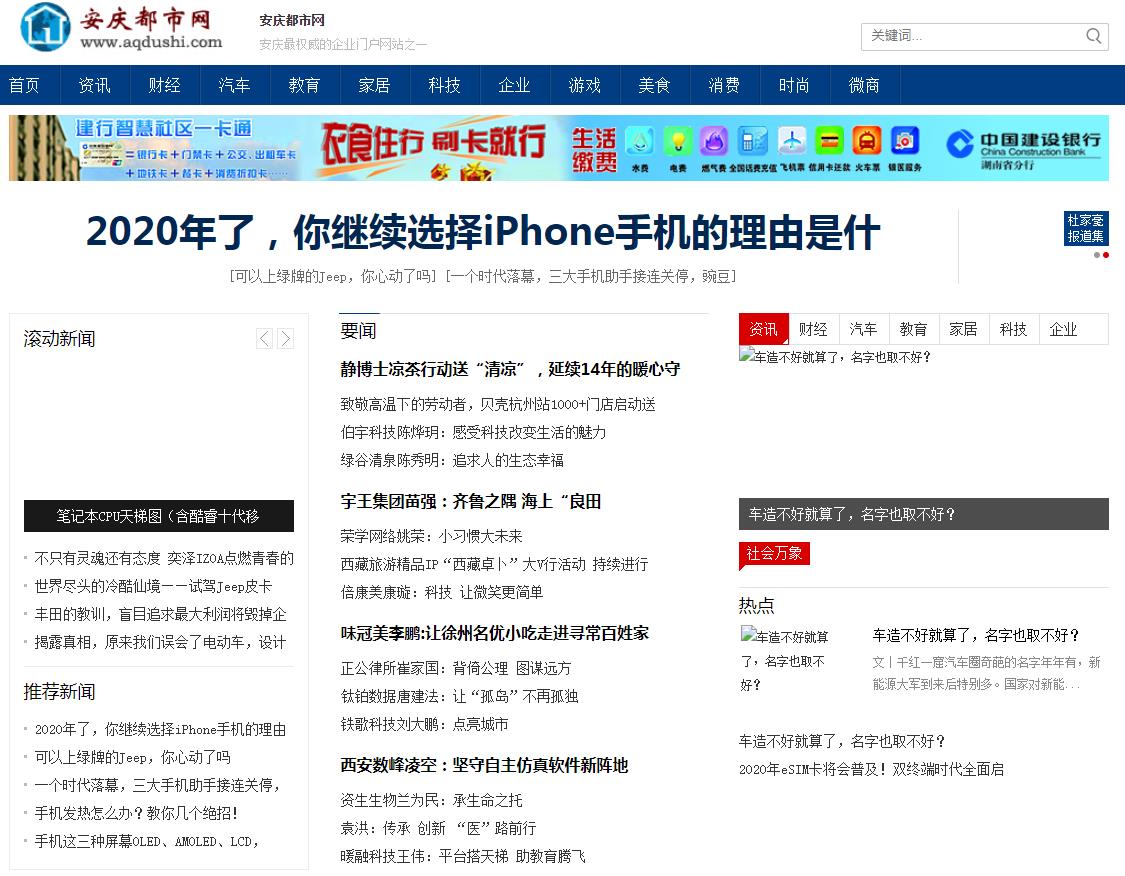Screen dimensions: 1125x876
Task: Open recommended OLED、AMOLED、LCD article
Action: coord(146,841)
